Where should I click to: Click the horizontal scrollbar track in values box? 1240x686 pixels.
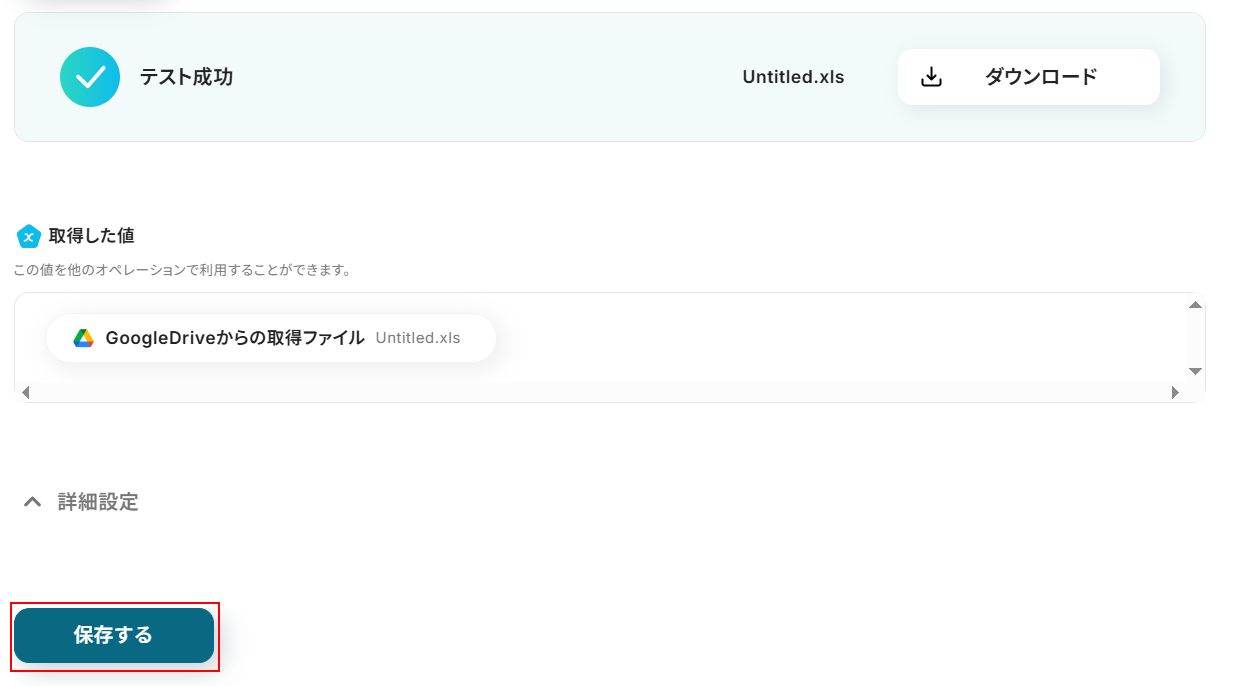coord(600,393)
